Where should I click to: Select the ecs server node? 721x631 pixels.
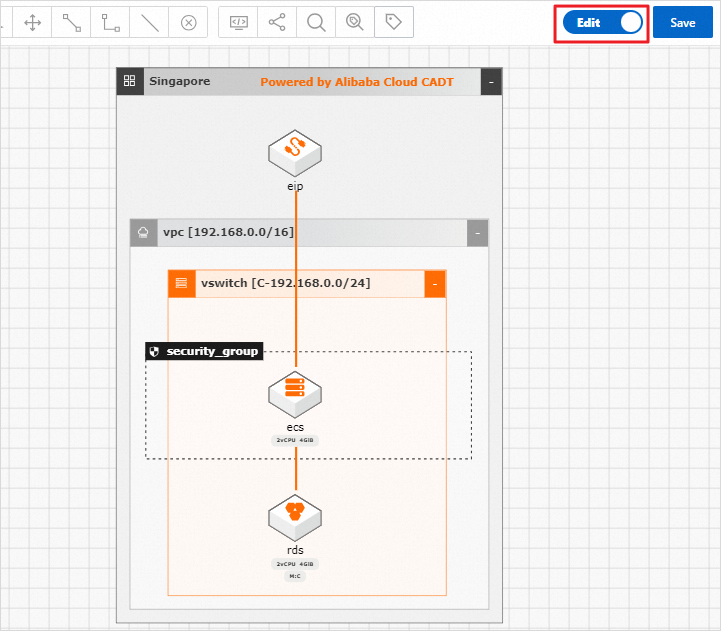[x=295, y=395]
